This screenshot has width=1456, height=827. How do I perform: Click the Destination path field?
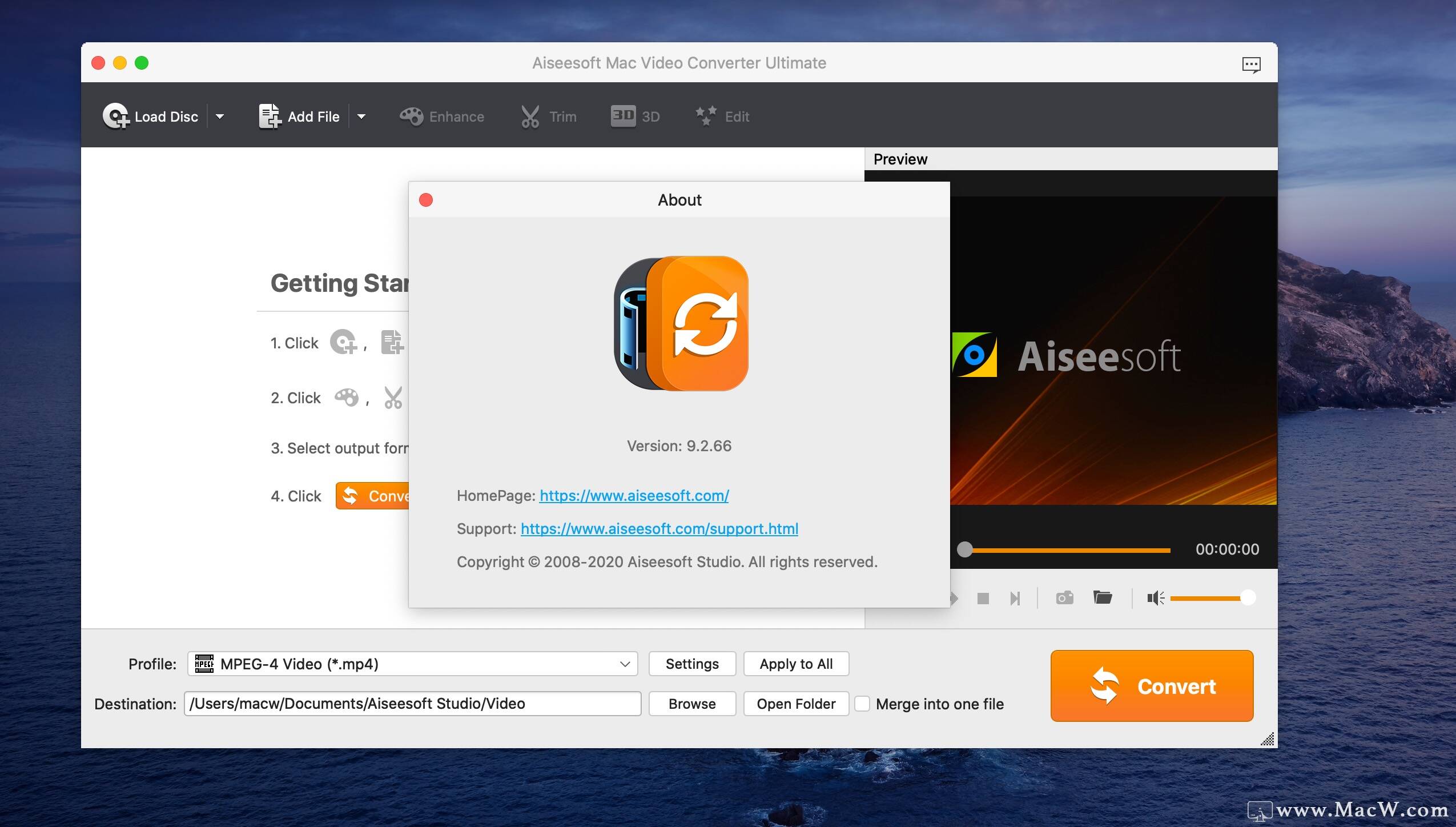click(412, 704)
